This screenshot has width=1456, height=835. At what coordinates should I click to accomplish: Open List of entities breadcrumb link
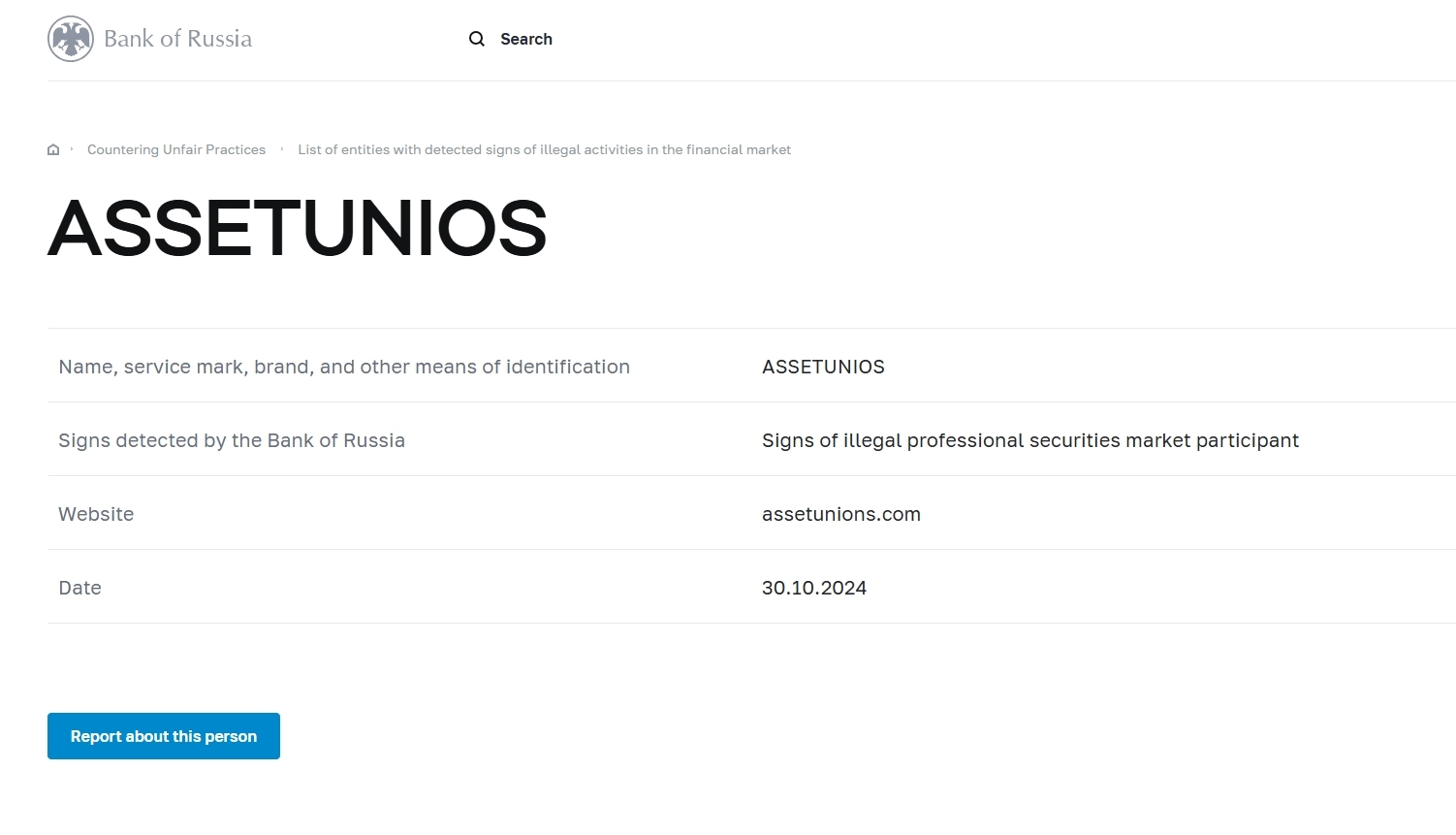(544, 149)
